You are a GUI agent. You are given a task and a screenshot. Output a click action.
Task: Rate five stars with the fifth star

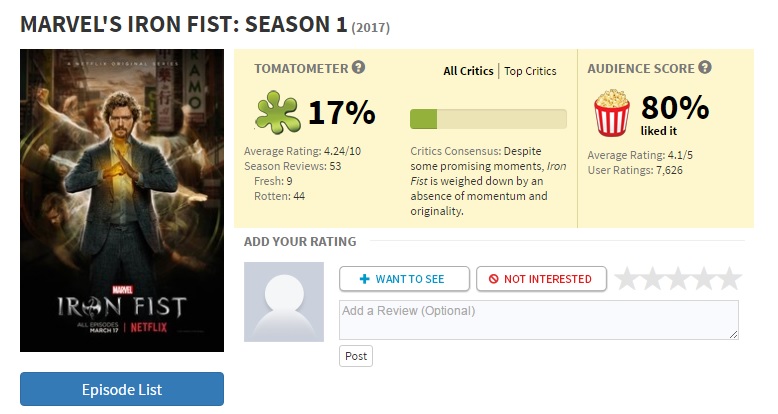[x=730, y=279]
